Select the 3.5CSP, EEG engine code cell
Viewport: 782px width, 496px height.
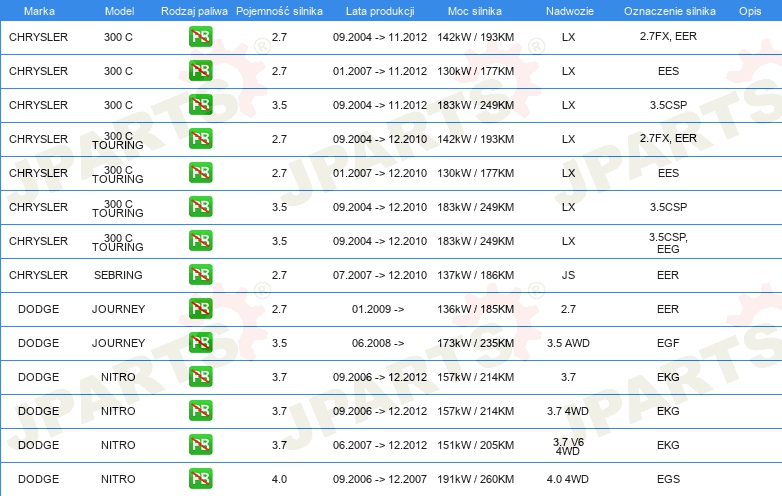pos(668,243)
